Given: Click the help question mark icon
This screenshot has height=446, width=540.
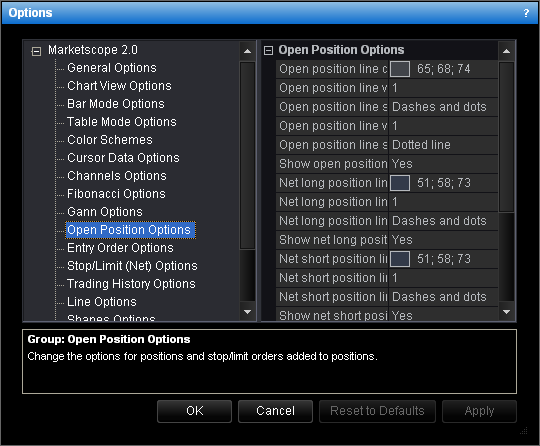Looking at the screenshot, I should click(526, 13).
